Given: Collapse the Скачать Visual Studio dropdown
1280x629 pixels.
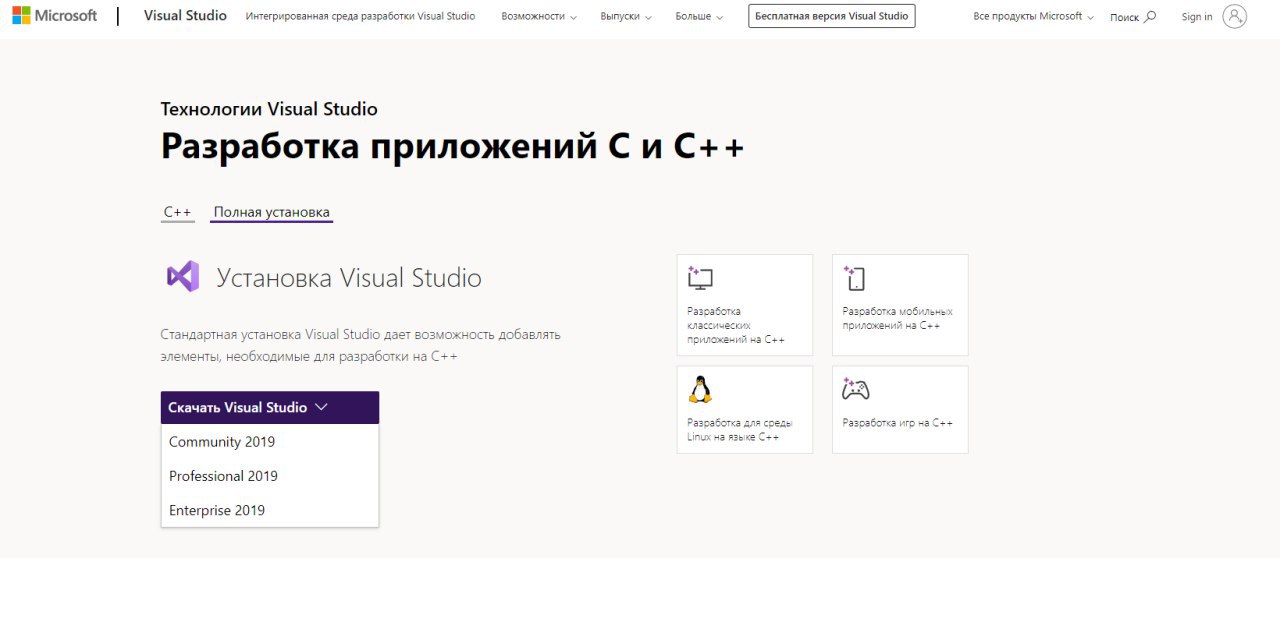Looking at the screenshot, I should pos(270,407).
